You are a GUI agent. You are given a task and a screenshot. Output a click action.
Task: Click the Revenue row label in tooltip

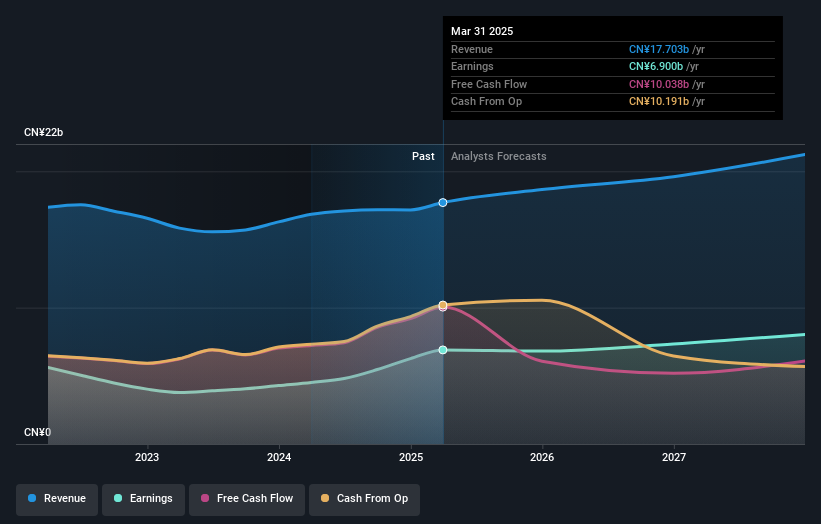coord(472,49)
